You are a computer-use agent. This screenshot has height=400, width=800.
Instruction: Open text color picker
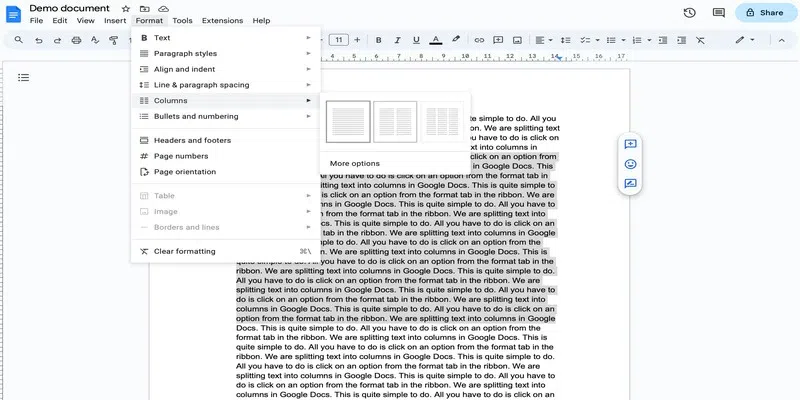coord(436,40)
